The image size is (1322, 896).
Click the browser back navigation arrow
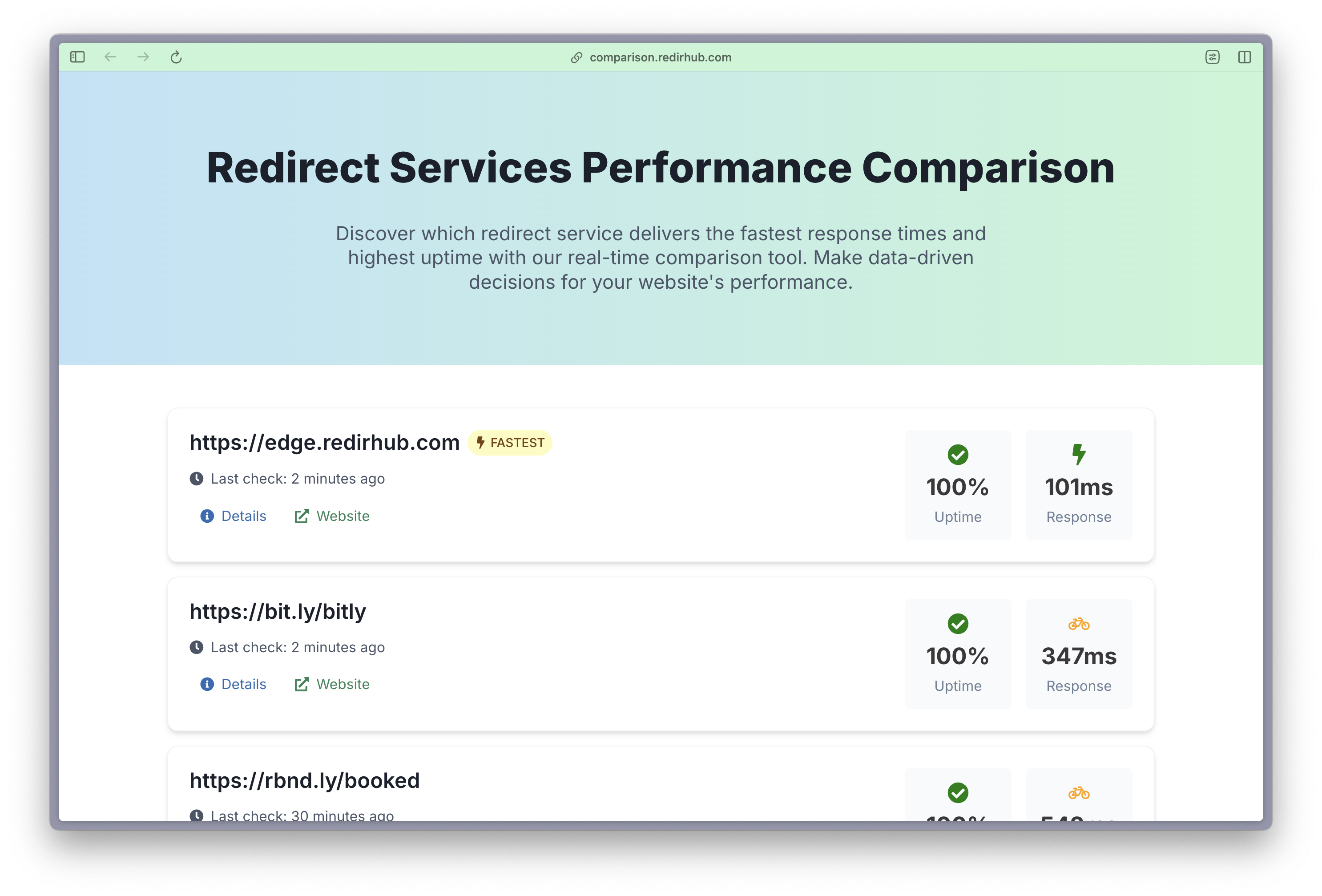click(110, 57)
